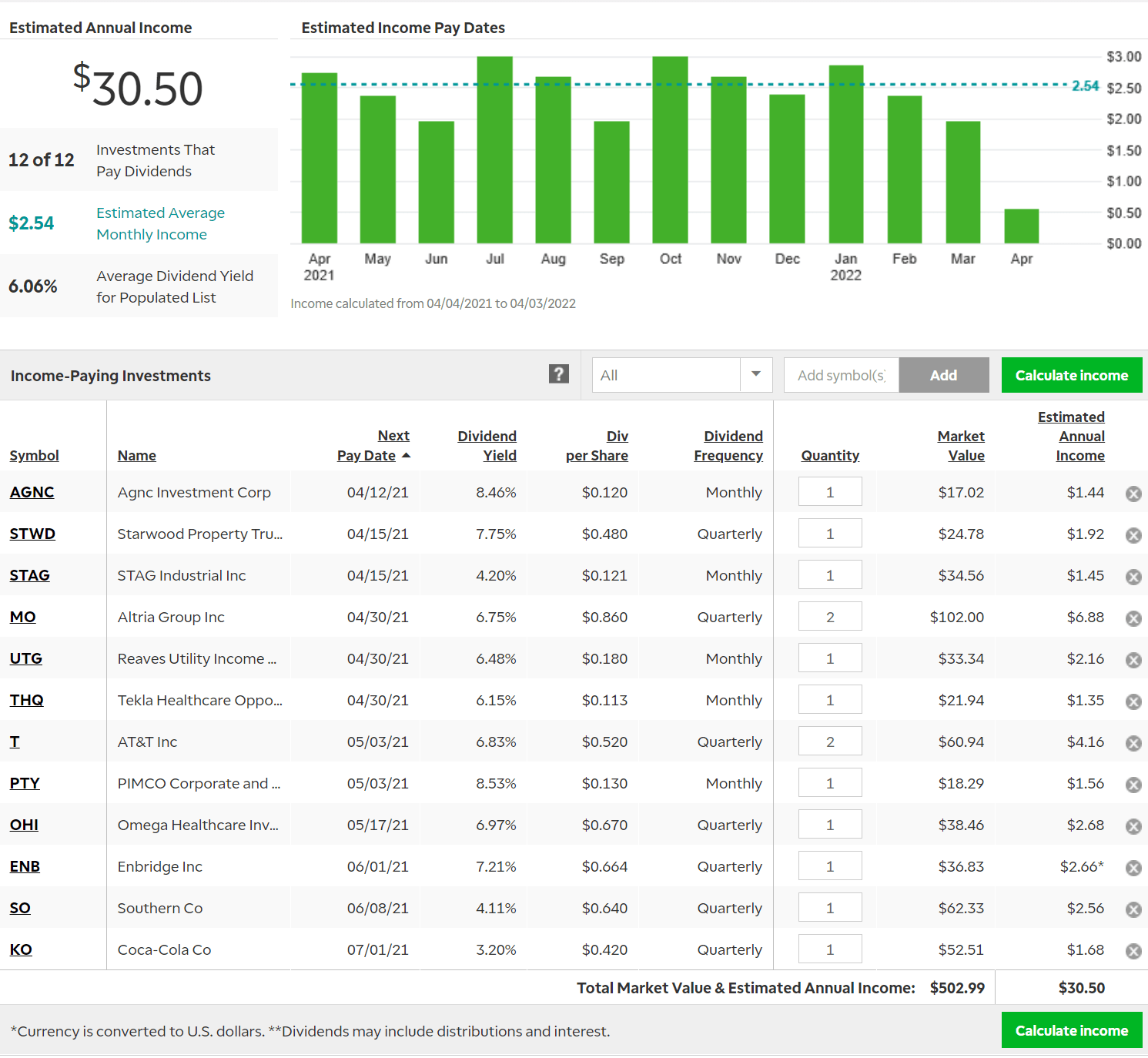
Task: Open the UTG symbol link
Action: 25,658
